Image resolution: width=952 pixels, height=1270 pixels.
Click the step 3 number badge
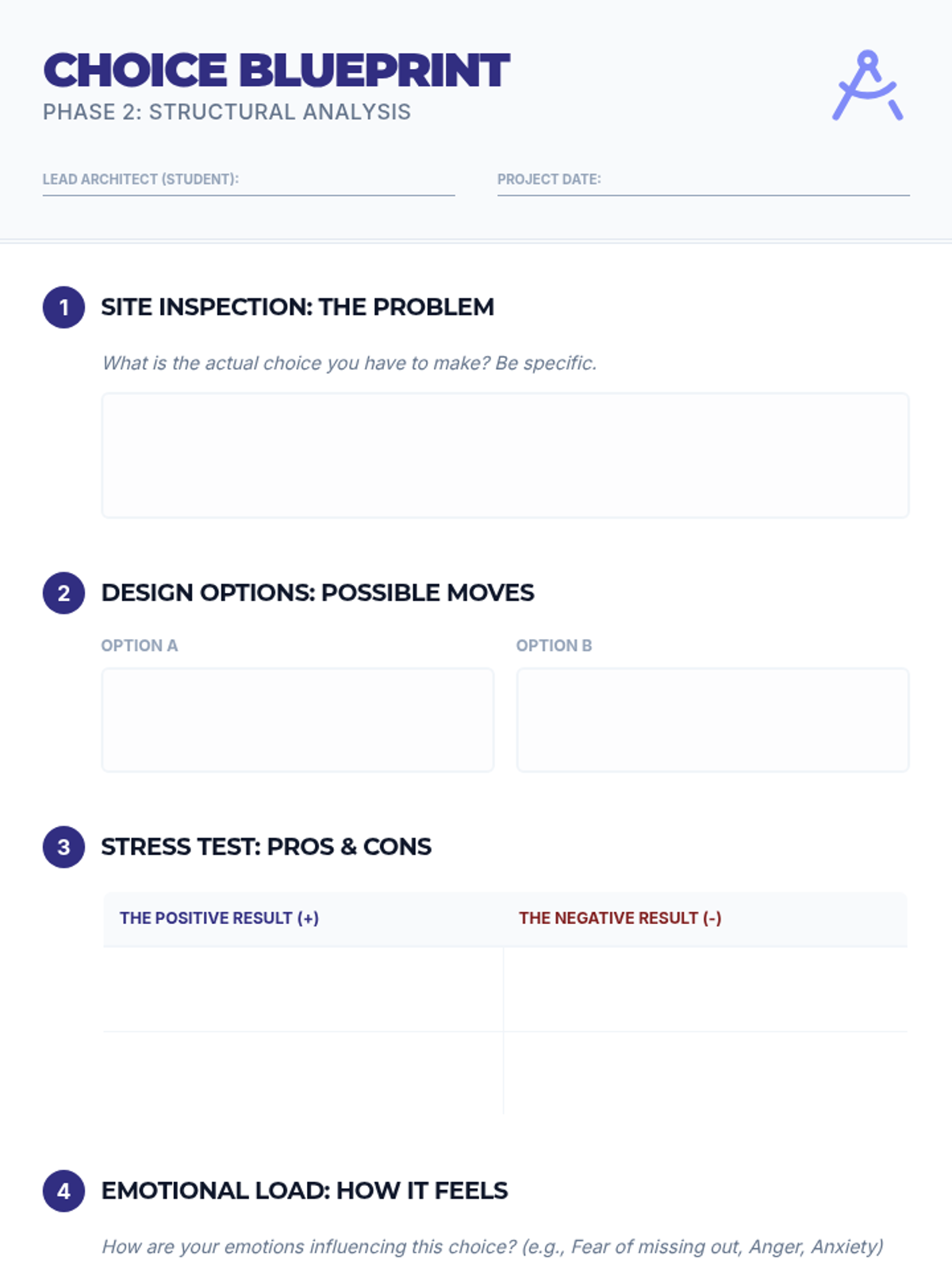pos(63,847)
